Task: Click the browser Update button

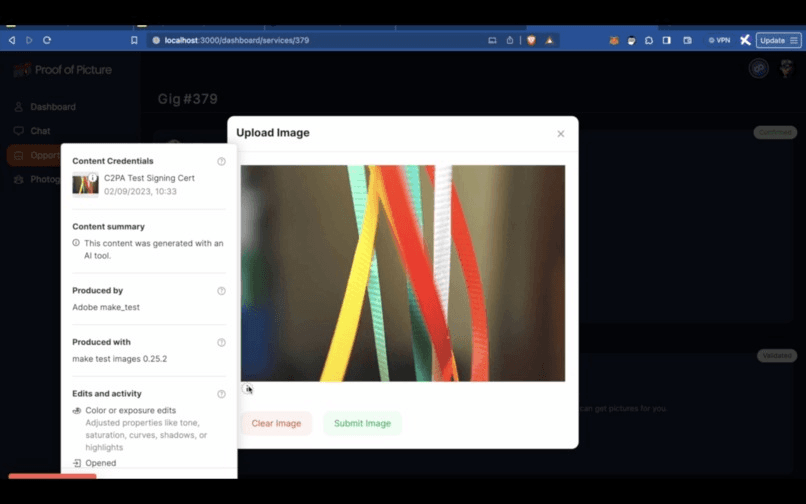Action: point(778,40)
